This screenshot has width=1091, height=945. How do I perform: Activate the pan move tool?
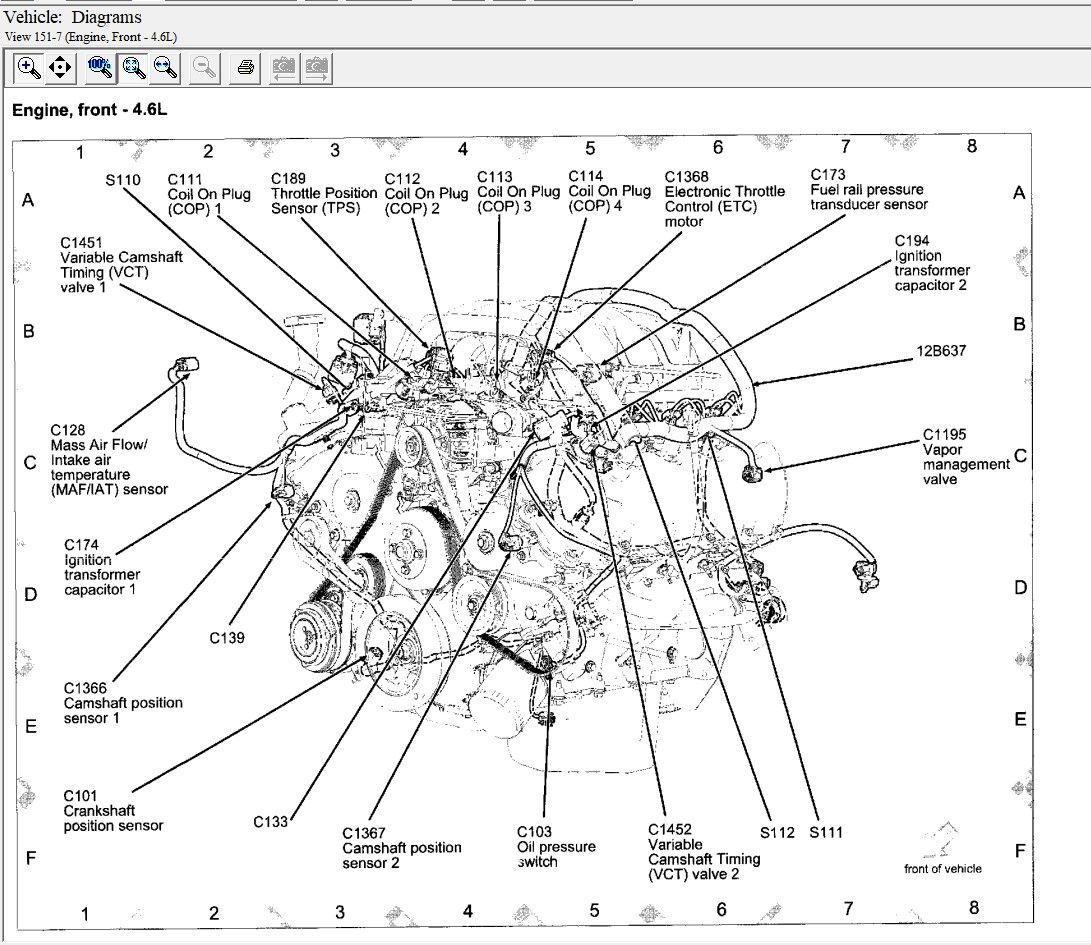[60, 68]
